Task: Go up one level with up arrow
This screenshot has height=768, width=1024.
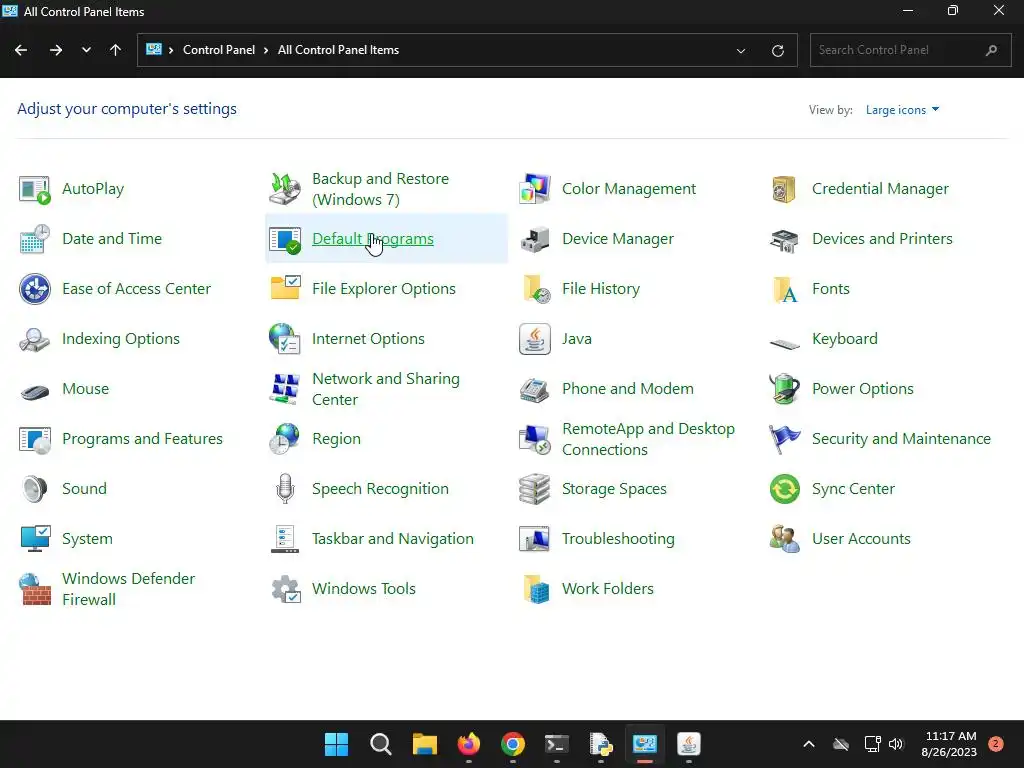Action: click(x=116, y=50)
